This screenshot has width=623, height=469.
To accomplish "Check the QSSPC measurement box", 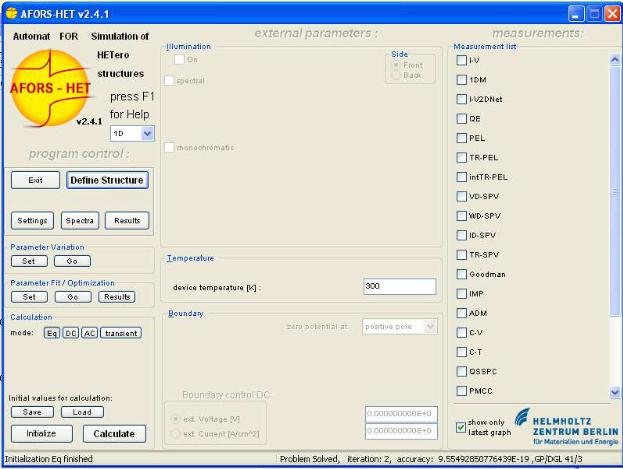I will (x=461, y=372).
